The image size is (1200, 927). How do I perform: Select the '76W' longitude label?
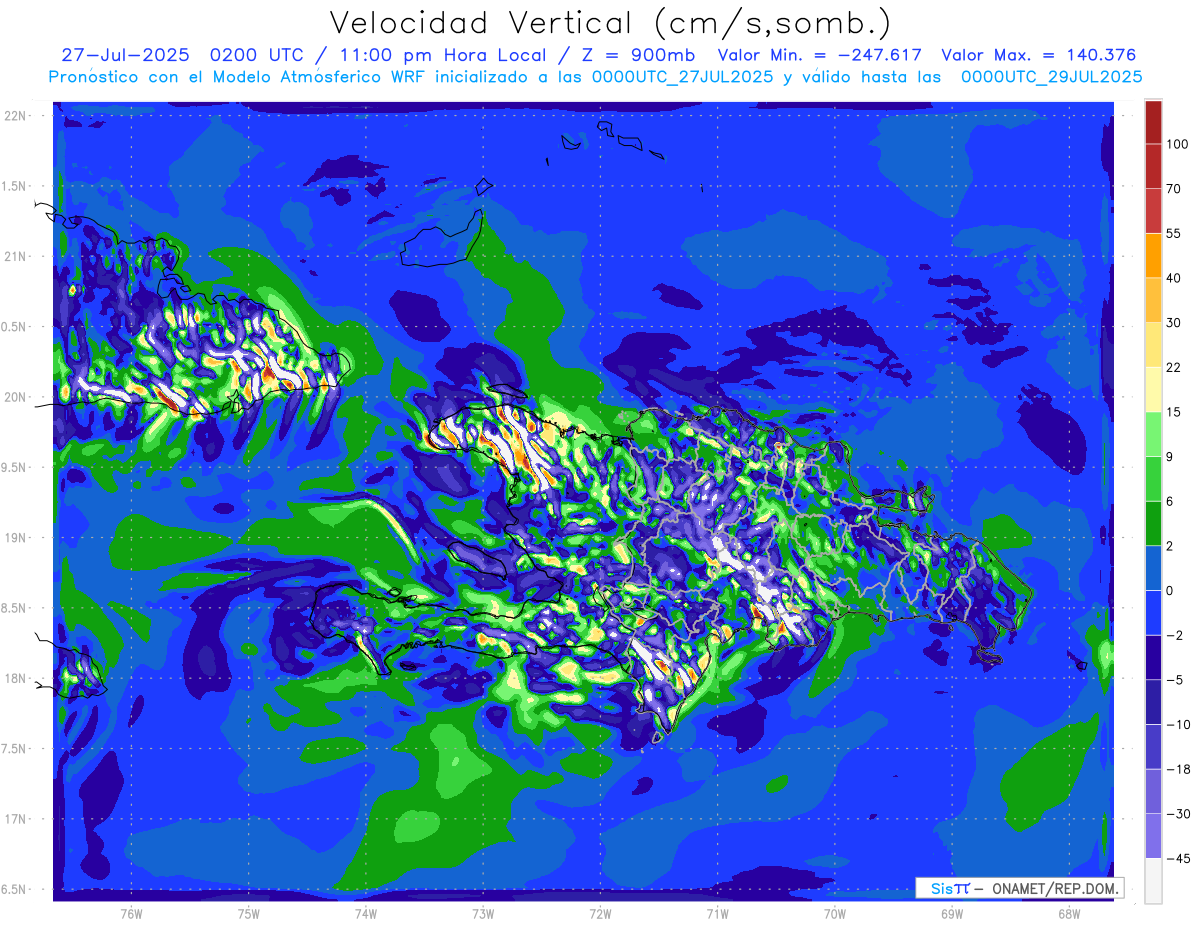131,914
